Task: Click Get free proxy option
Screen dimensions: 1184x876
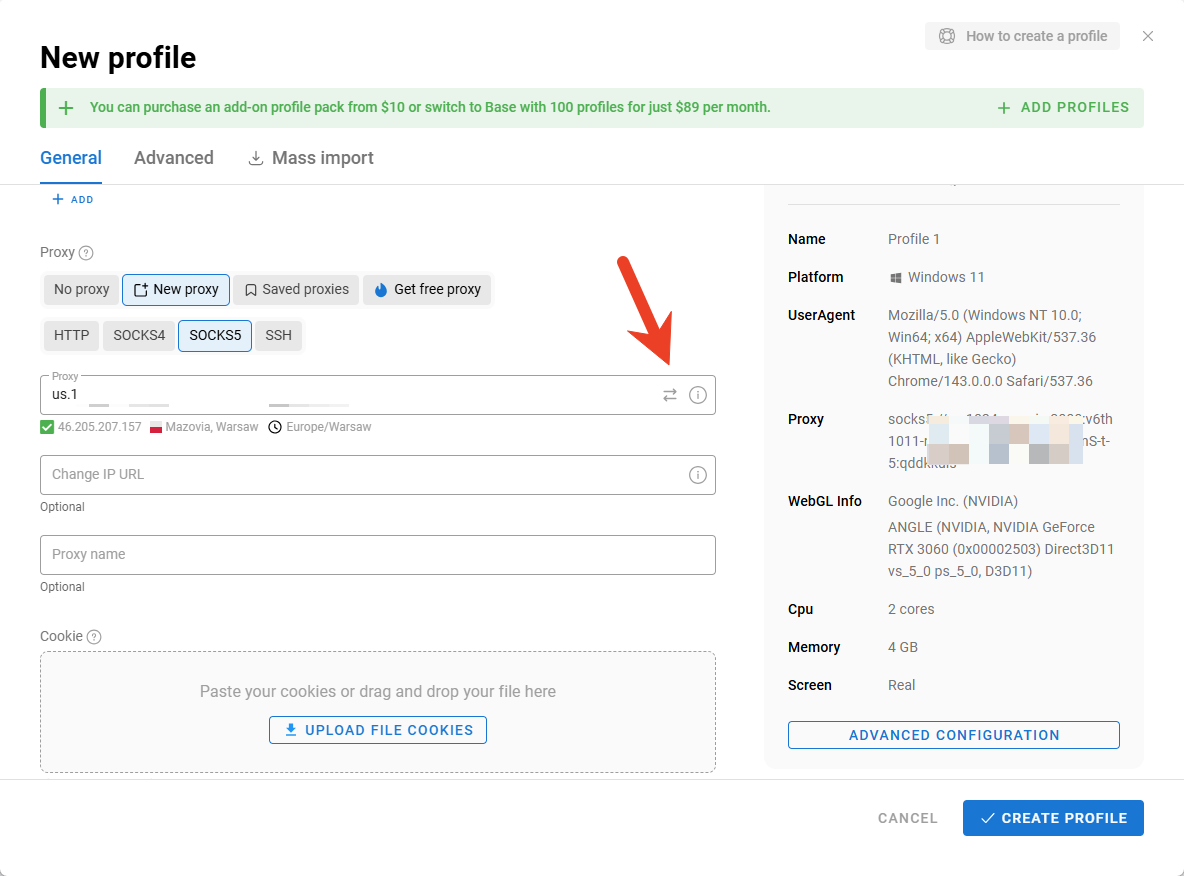Action: coord(427,290)
